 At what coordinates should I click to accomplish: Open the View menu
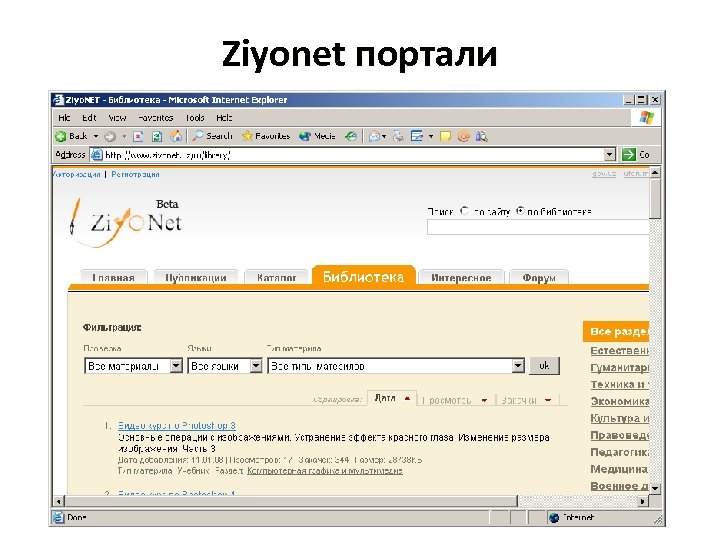click(117, 118)
